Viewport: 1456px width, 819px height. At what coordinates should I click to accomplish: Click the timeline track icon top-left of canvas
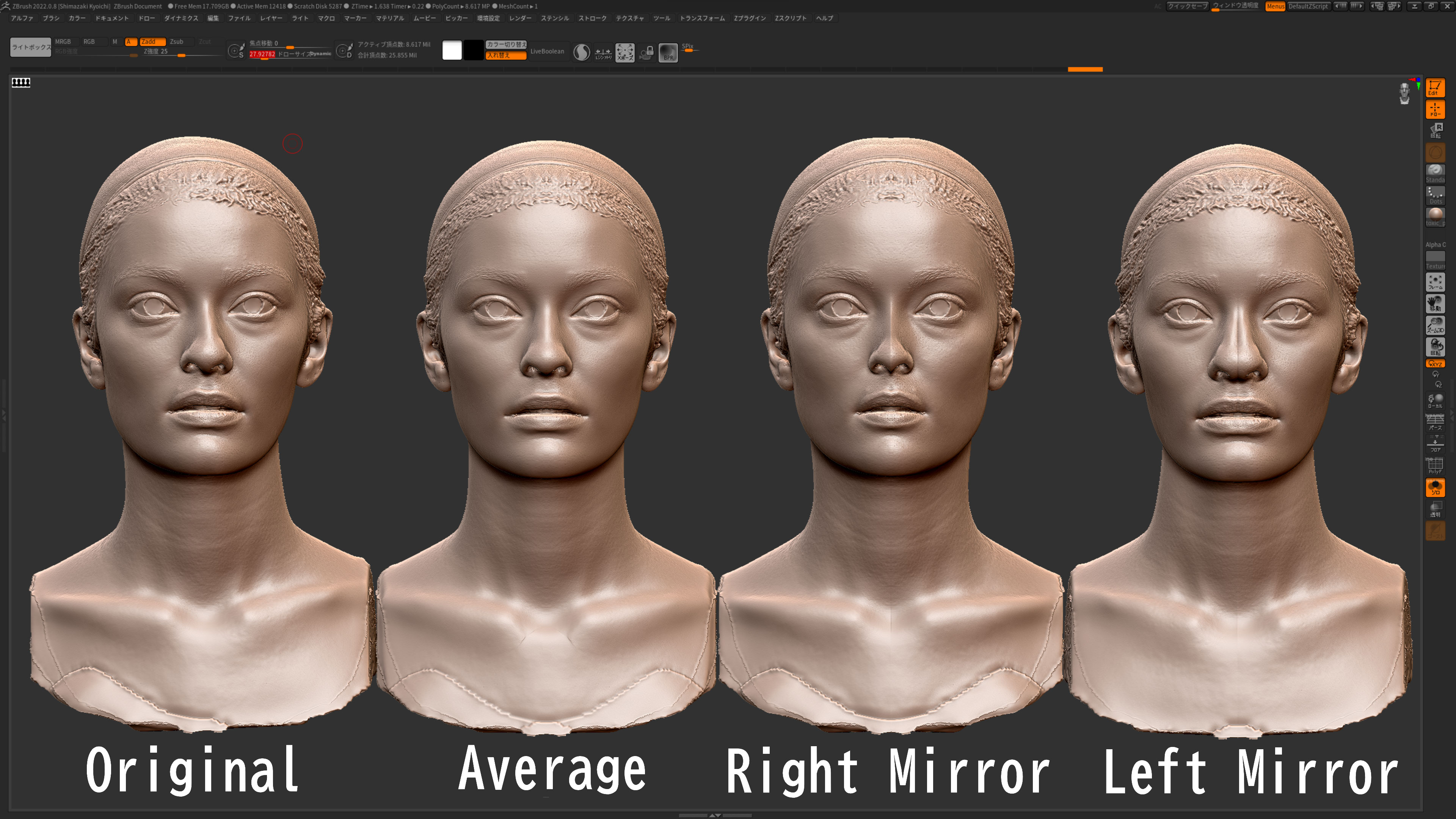(21, 83)
